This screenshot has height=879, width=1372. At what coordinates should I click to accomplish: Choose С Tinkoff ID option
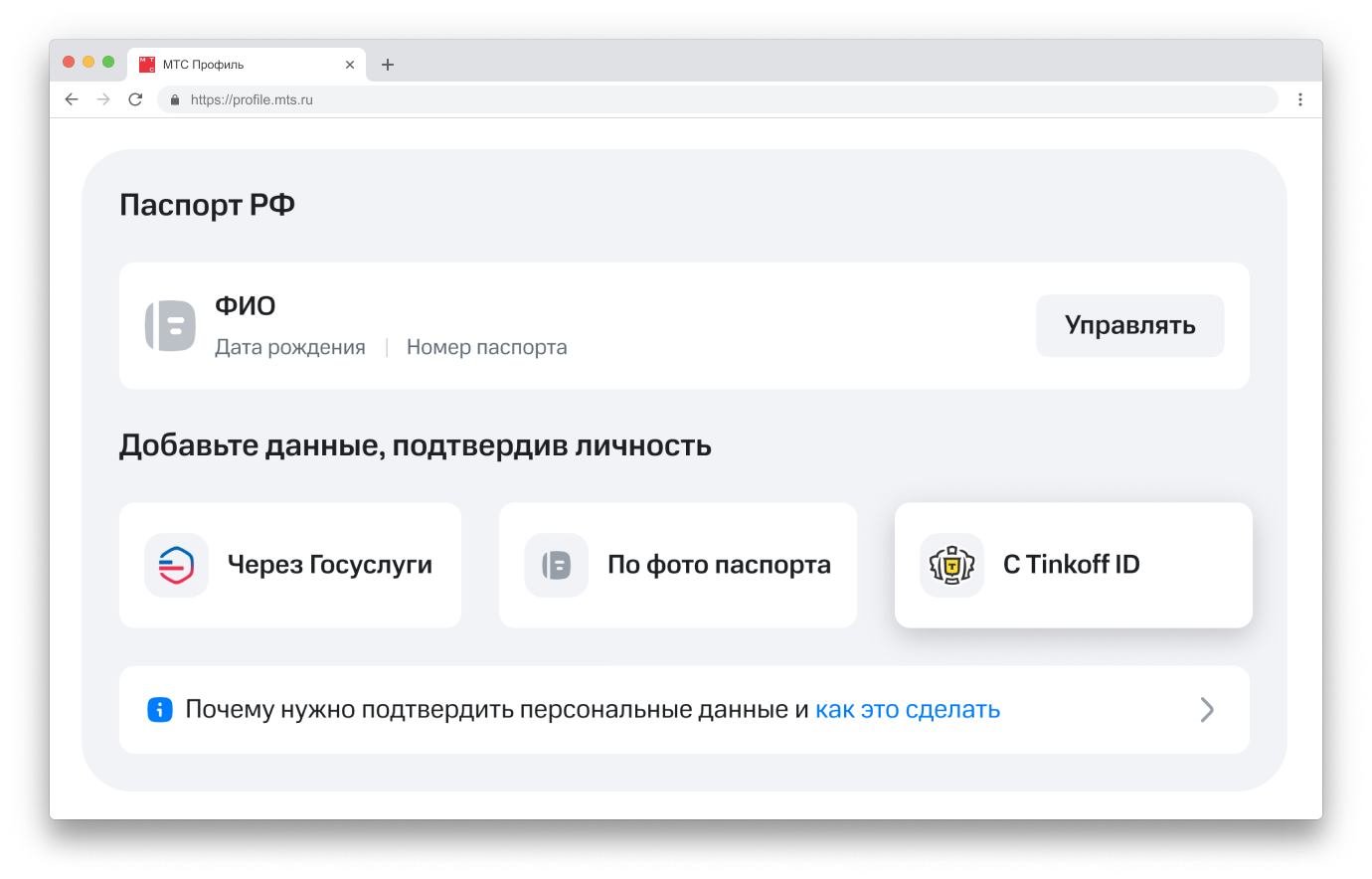pos(1074,565)
